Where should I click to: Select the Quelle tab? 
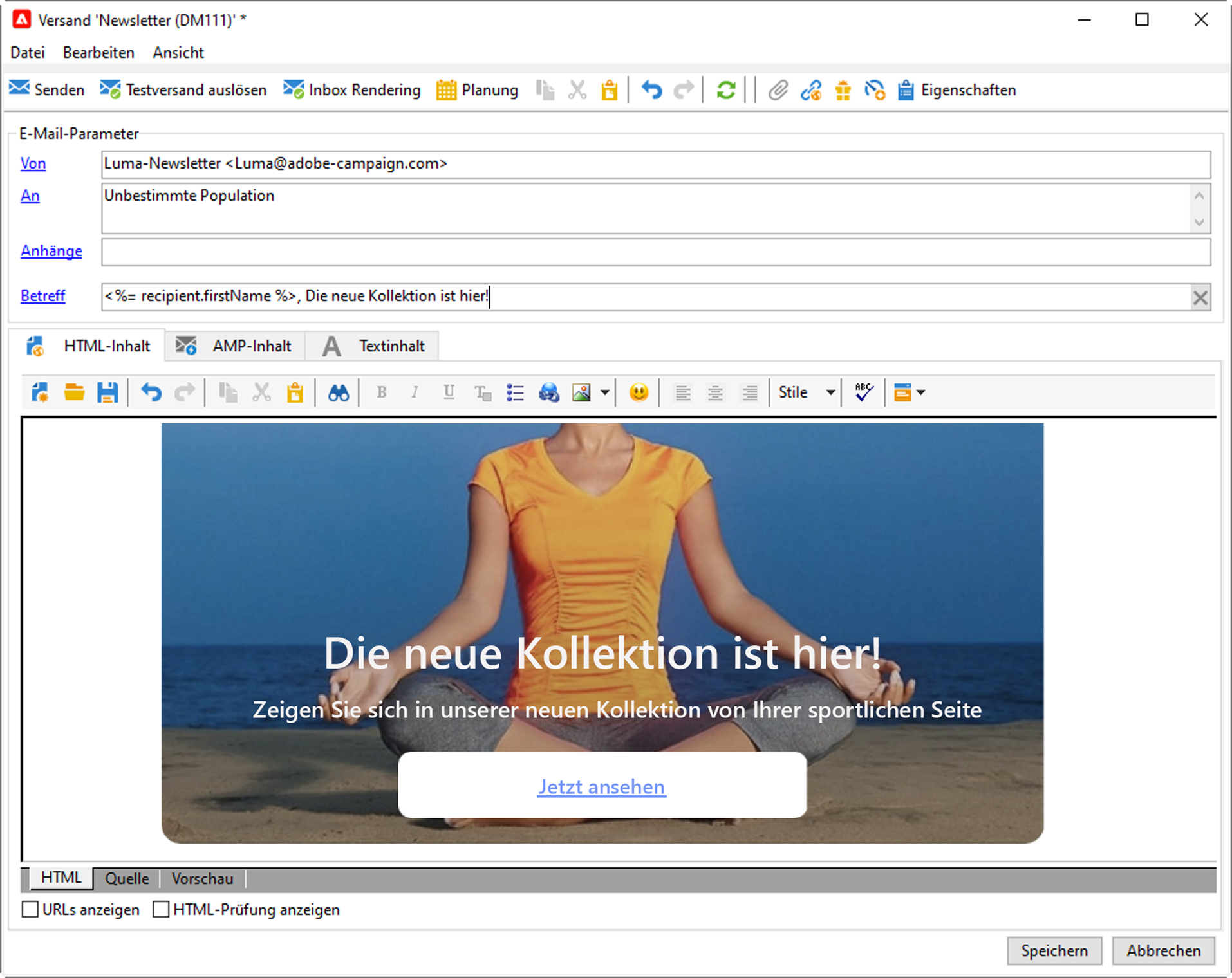pyautogui.click(x=127, y=879)
